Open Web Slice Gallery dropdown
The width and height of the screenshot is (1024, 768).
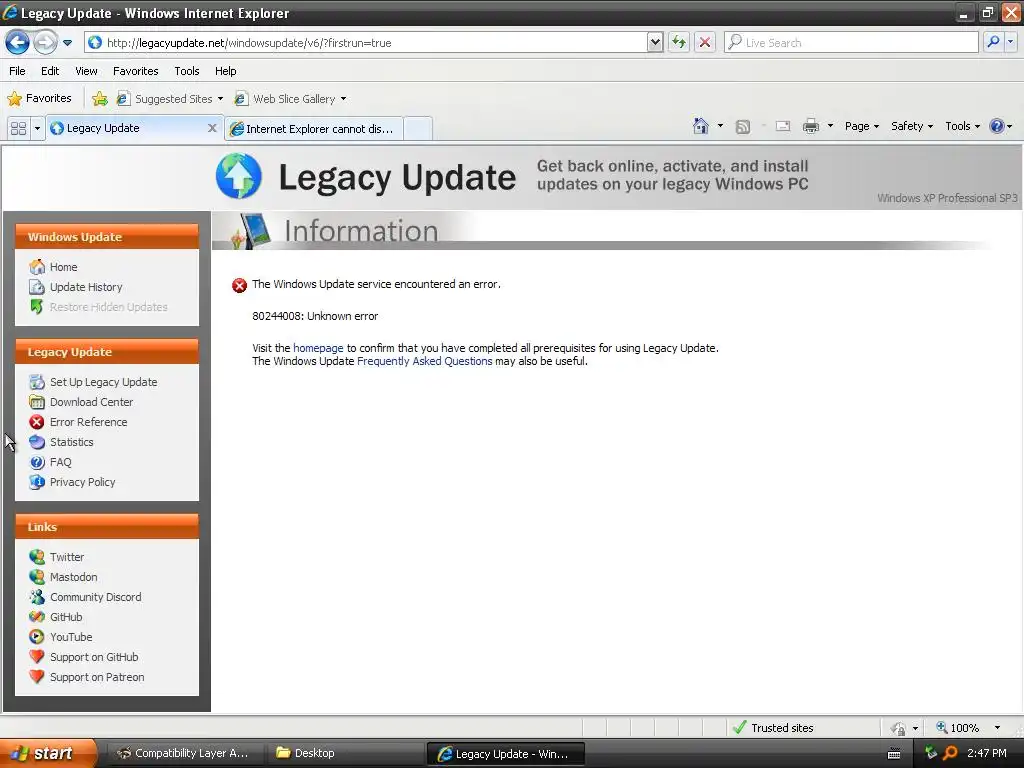pos(290,99)
